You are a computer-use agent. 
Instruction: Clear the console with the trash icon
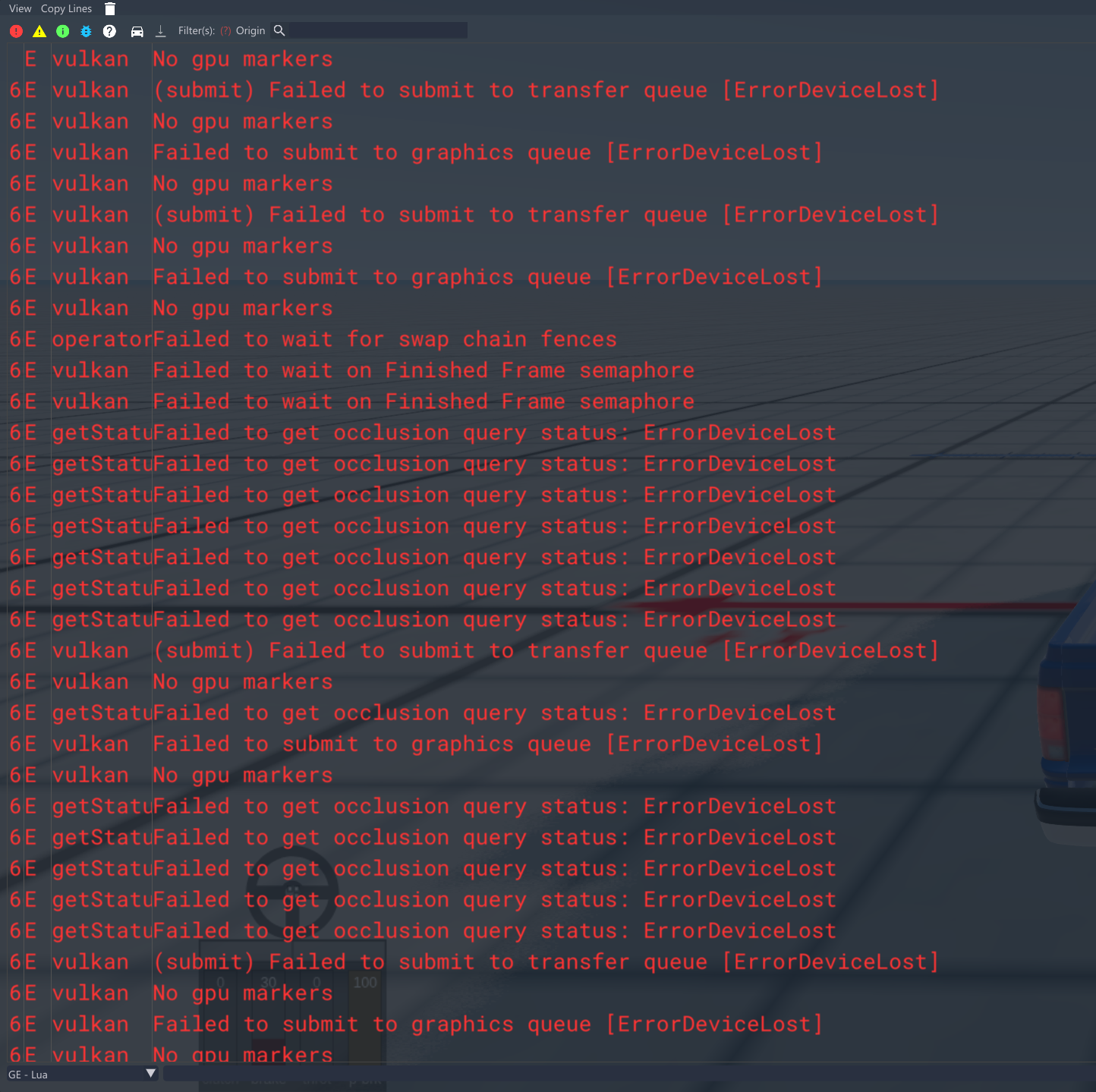pyautogui.click(x=110, y=9)
